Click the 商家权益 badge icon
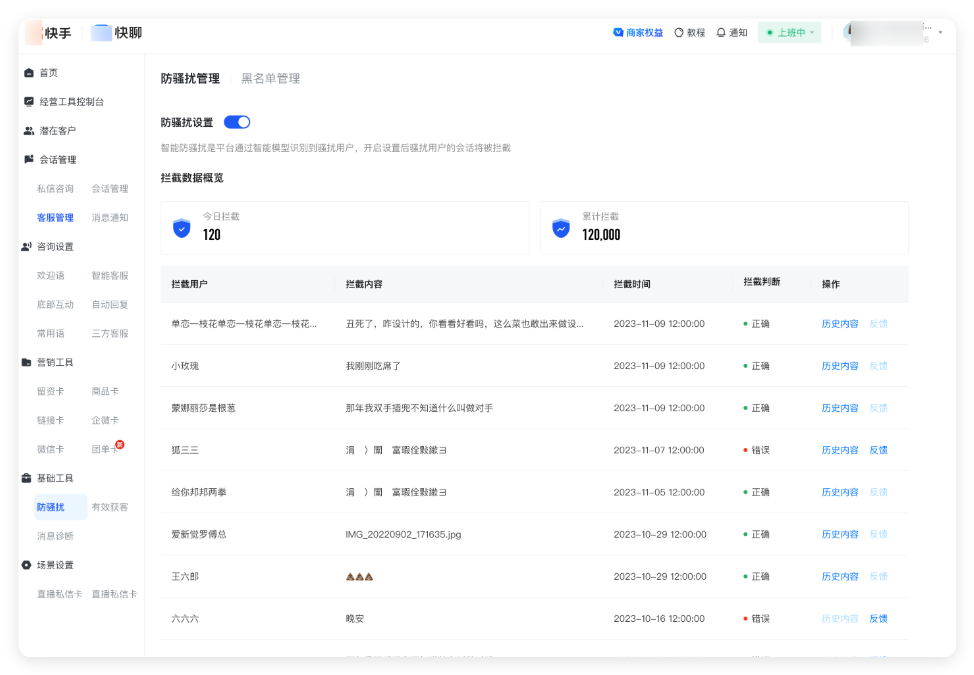Image resolution: width=974 pixels, height=675 pixels. click(619, 32)
